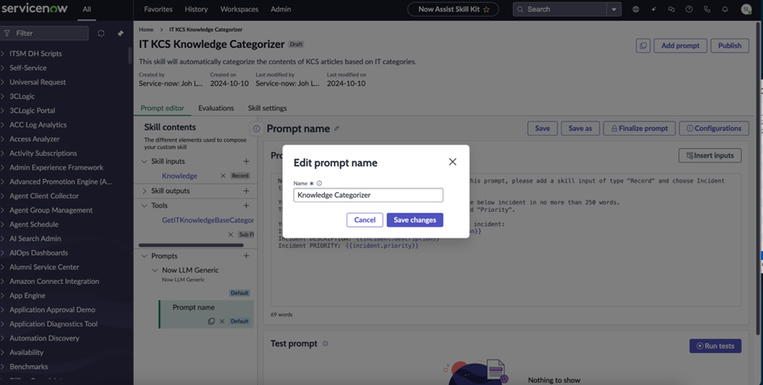This screenshot has height=385, width=763.
Task: Open the Workspaces menu
Action: click(x=239, y=9)
